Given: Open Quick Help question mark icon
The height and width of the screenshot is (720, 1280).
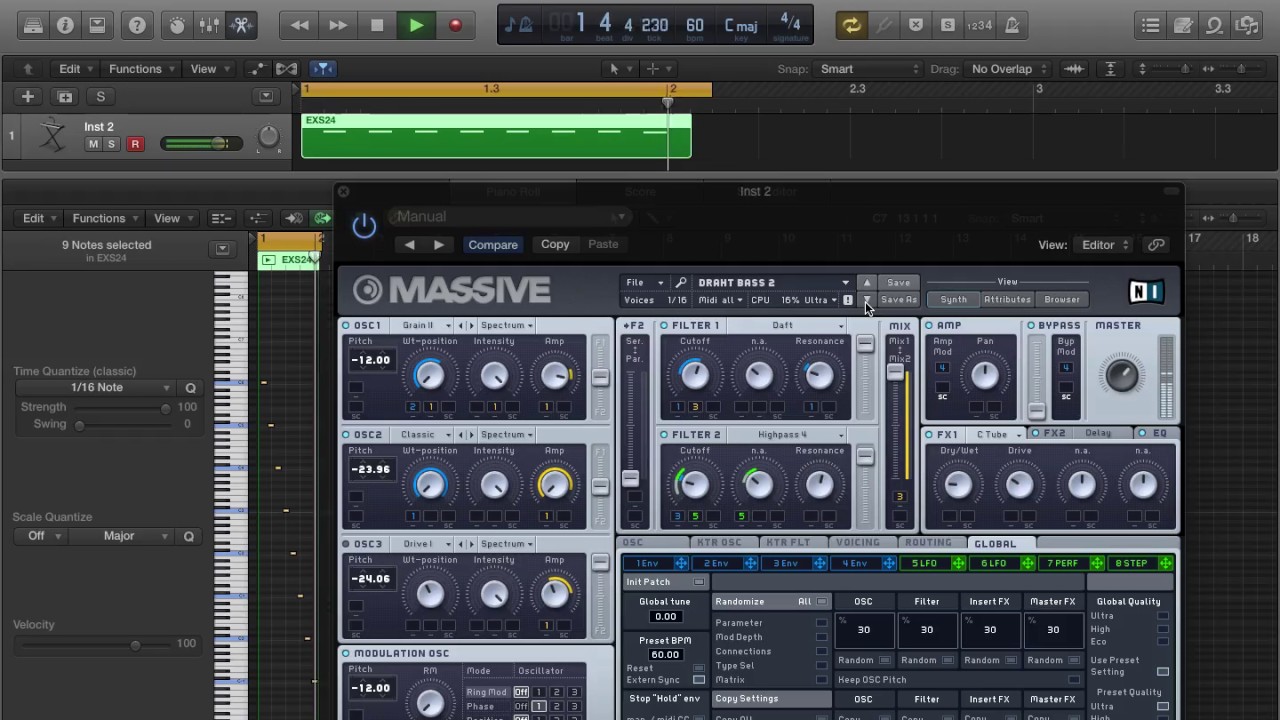Looking at the screenshot, I should click(137, 25).
